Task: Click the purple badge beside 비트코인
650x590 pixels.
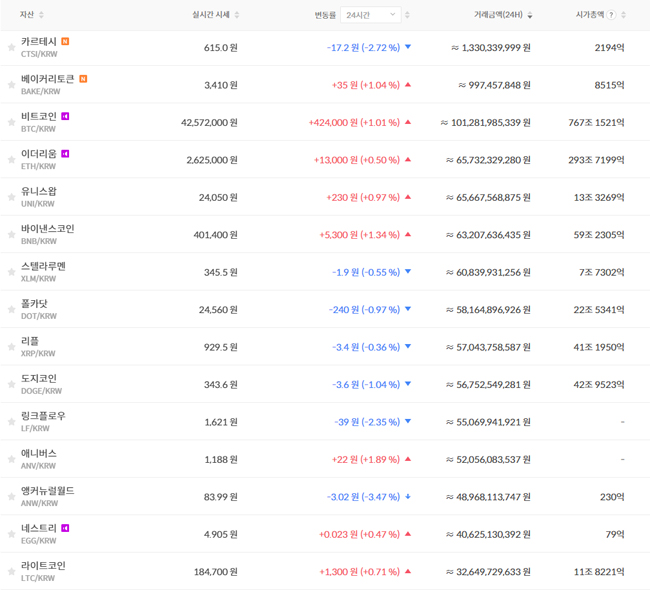Action: (65, 116)
